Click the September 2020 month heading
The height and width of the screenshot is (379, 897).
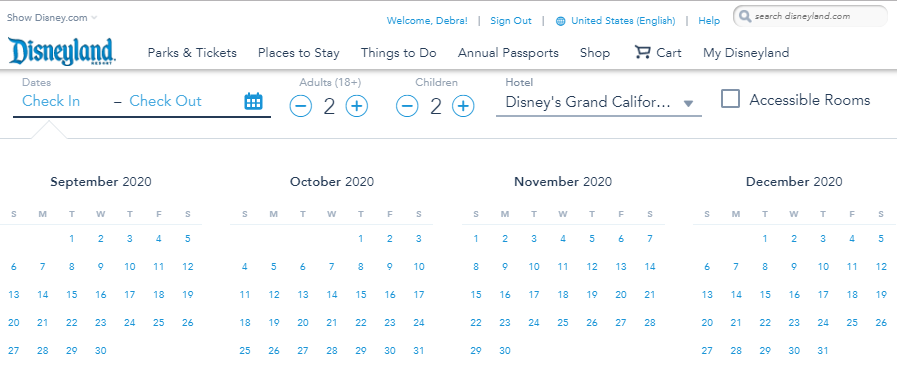(101, 182)
